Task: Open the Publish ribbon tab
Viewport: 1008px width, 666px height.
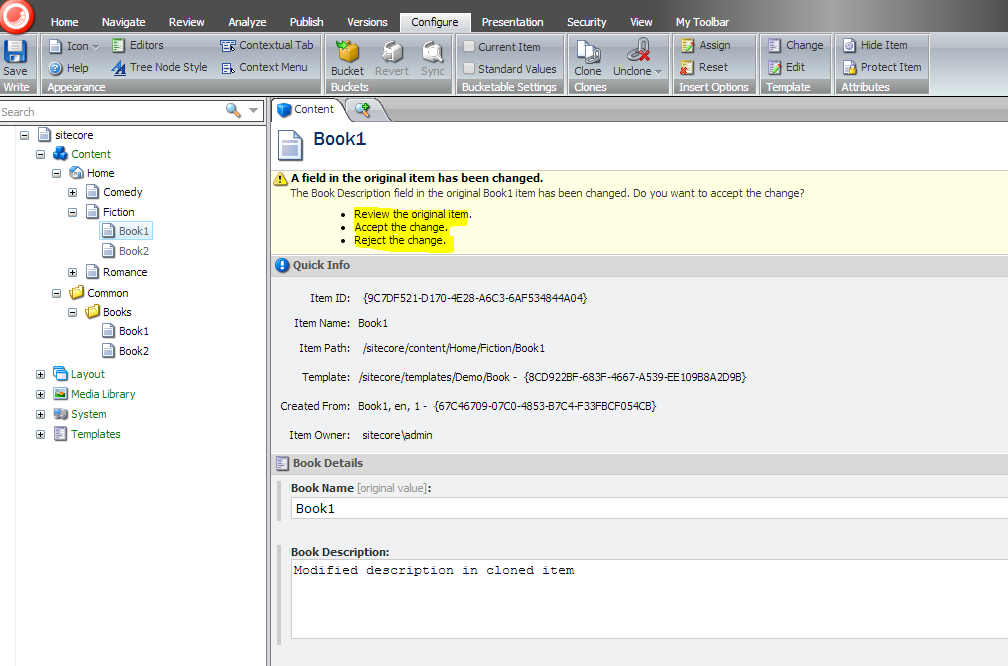Action: [x=307, y=22]
